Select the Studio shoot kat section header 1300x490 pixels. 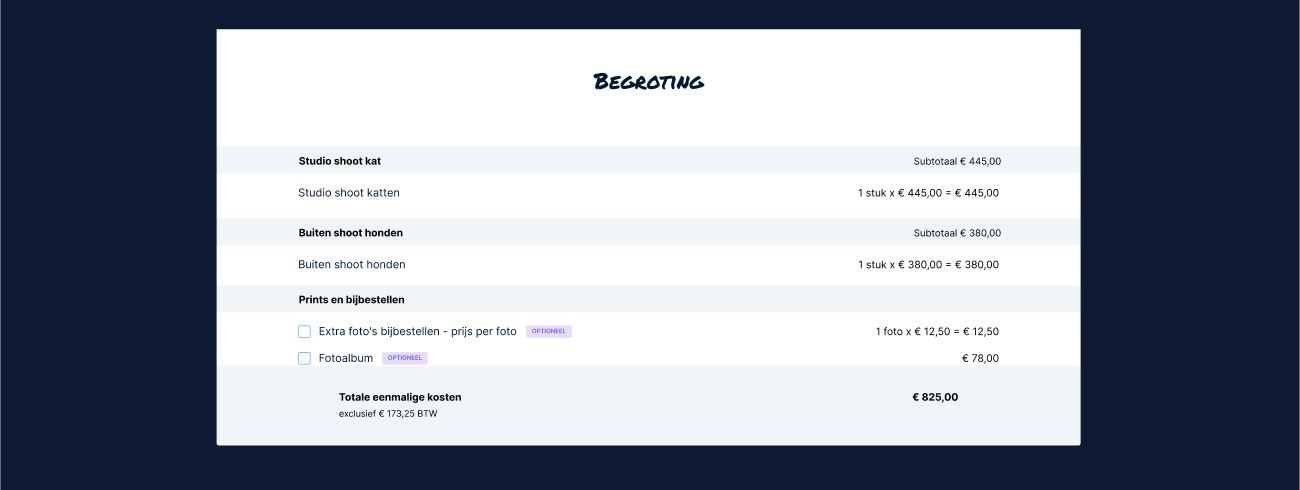pos(339,161)
